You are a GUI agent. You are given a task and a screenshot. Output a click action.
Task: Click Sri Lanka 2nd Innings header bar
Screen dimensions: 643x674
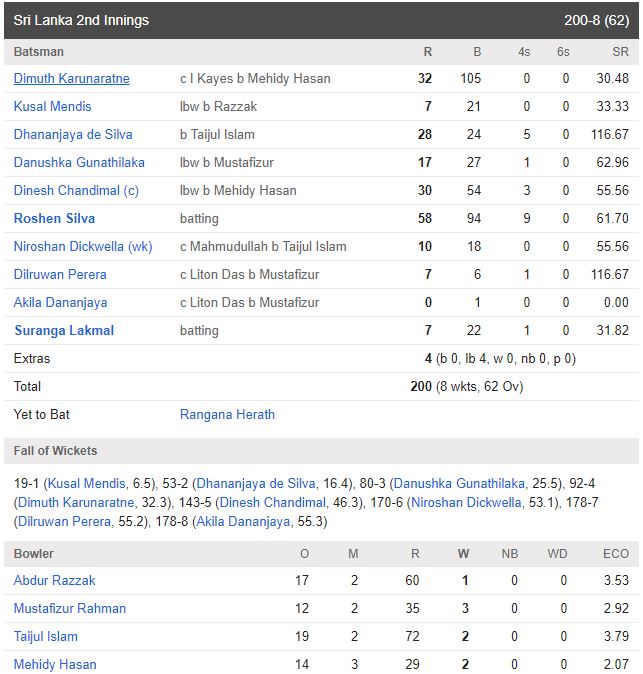[322, 20]
